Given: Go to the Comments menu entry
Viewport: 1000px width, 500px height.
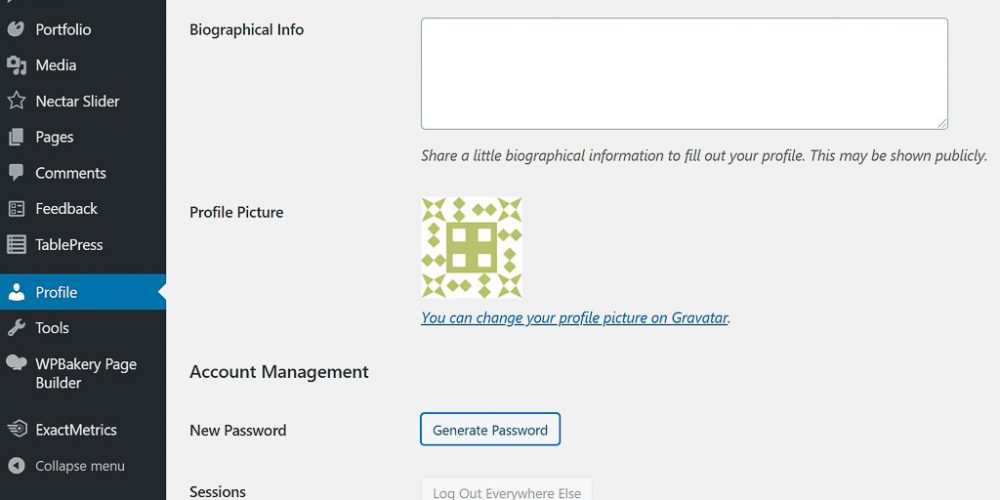Looking at the screenshot, I should (x=70, y=173).
